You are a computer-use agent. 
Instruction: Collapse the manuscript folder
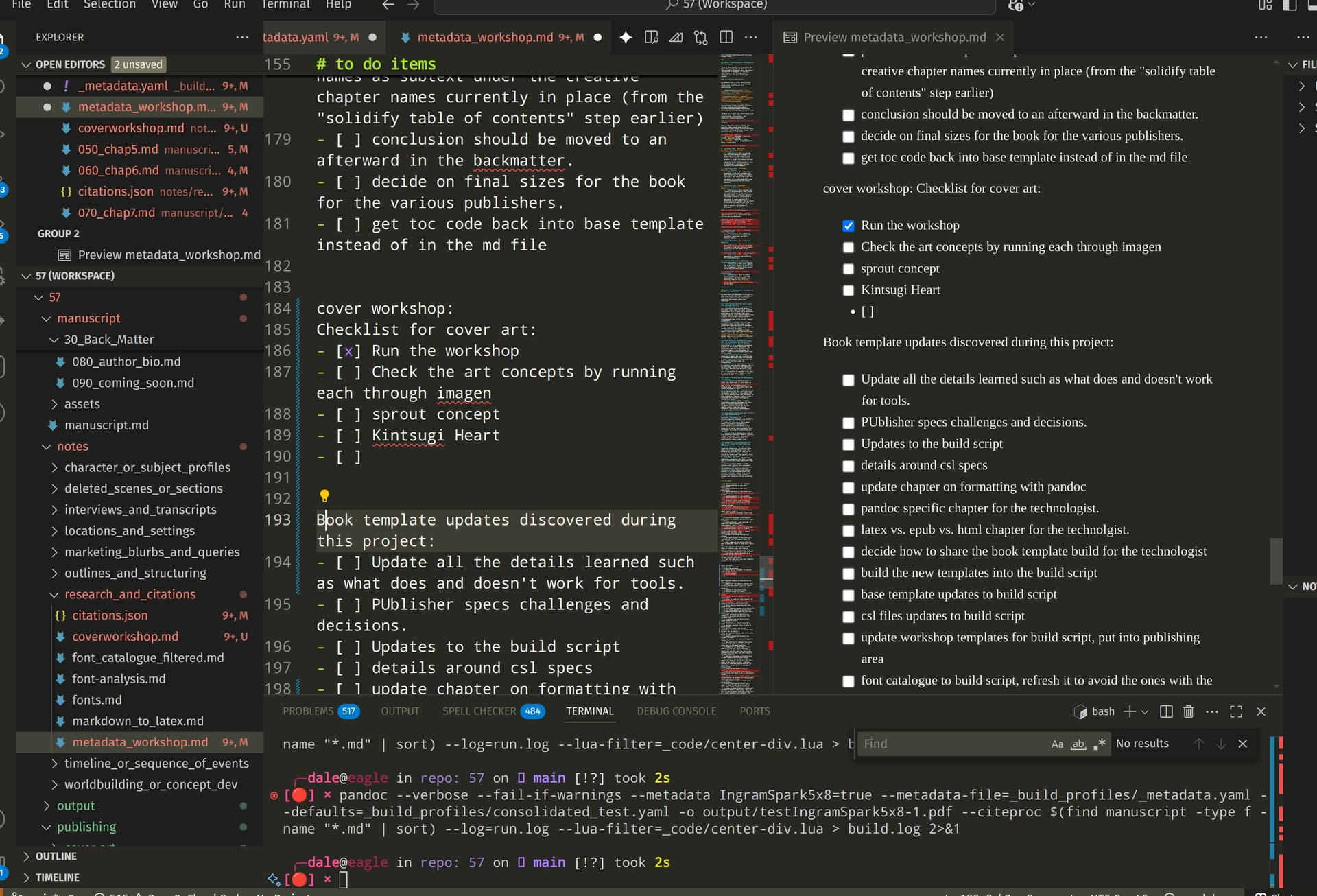[47, 318]
